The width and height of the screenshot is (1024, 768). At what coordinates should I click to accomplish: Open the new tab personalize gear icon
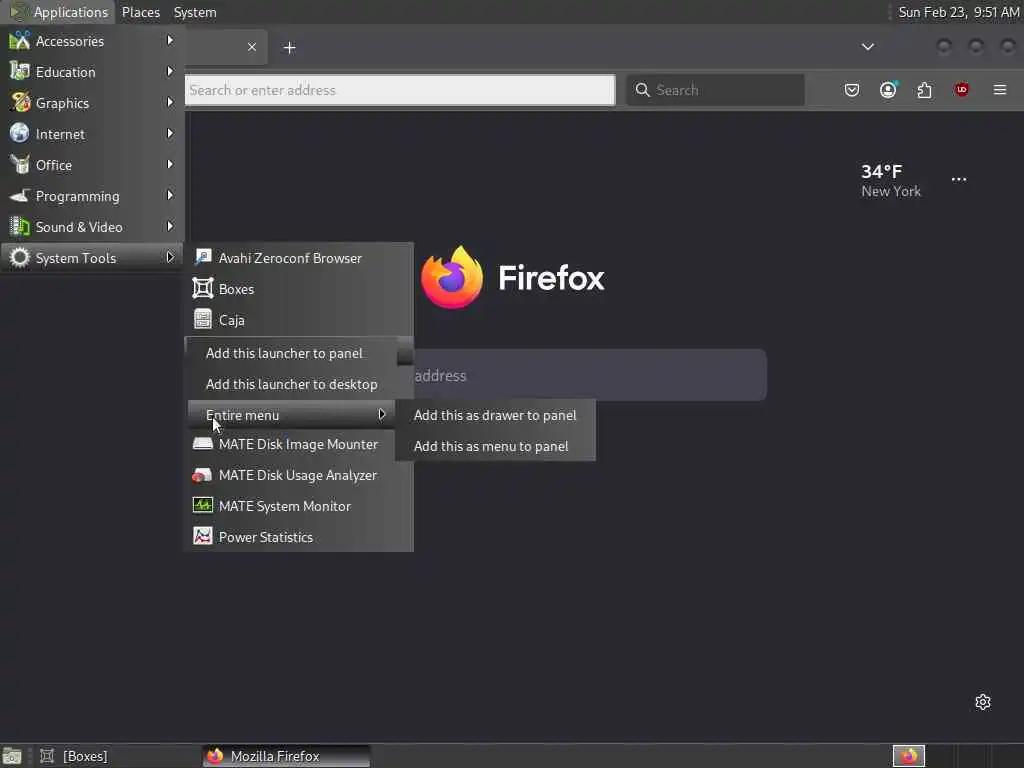pyautogui.click(x=983, y=702)
